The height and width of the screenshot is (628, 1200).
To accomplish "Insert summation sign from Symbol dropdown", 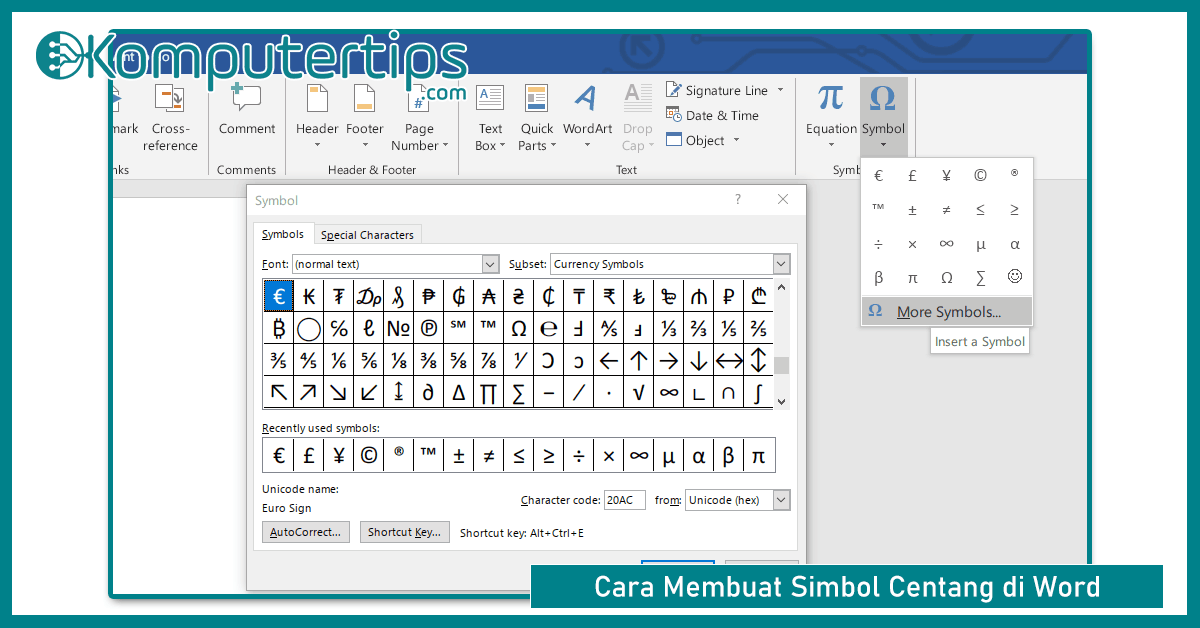I will coord(980,278).
